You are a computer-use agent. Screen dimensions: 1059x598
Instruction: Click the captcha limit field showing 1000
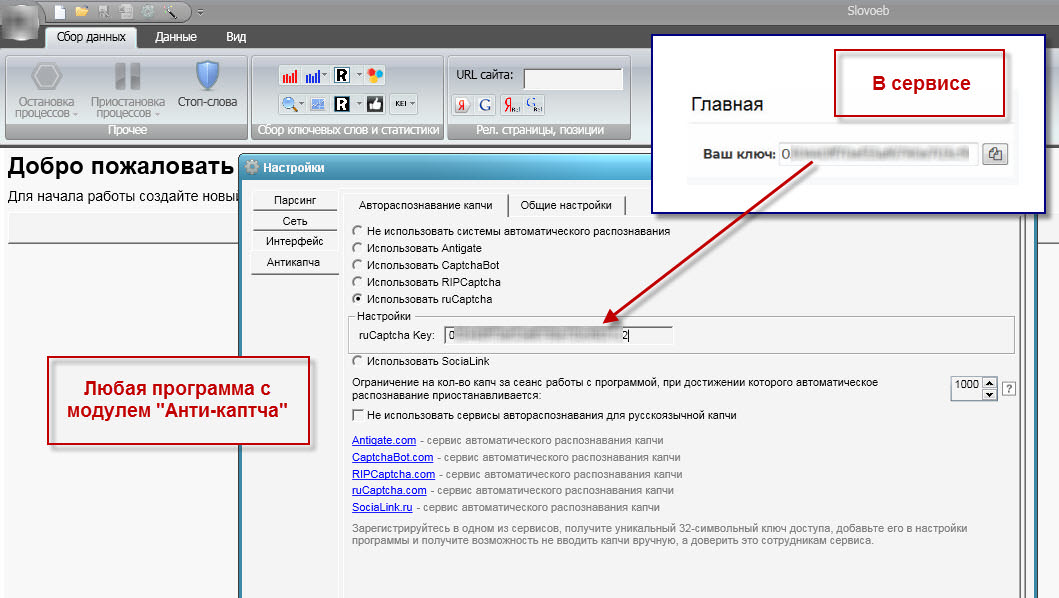coord(966,389)
